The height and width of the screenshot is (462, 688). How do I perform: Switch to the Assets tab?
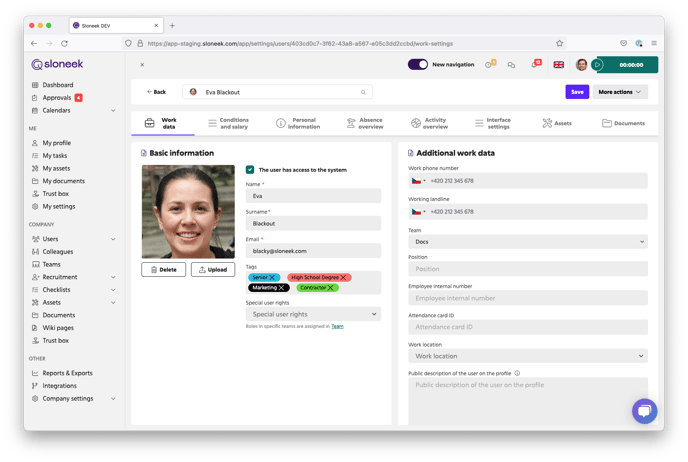pyautogui.click(x=557, y=123)
